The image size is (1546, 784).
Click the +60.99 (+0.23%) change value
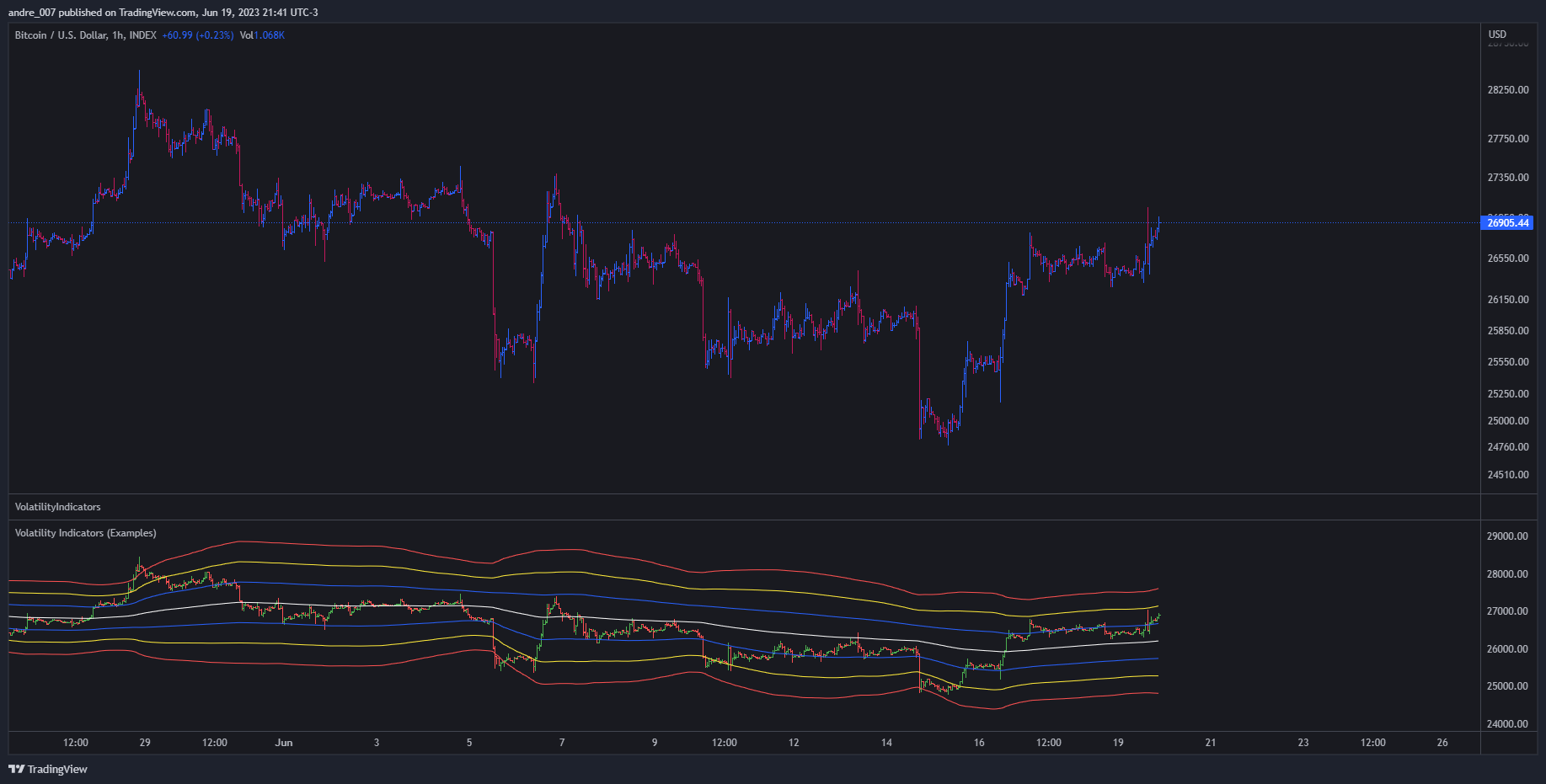198,35
